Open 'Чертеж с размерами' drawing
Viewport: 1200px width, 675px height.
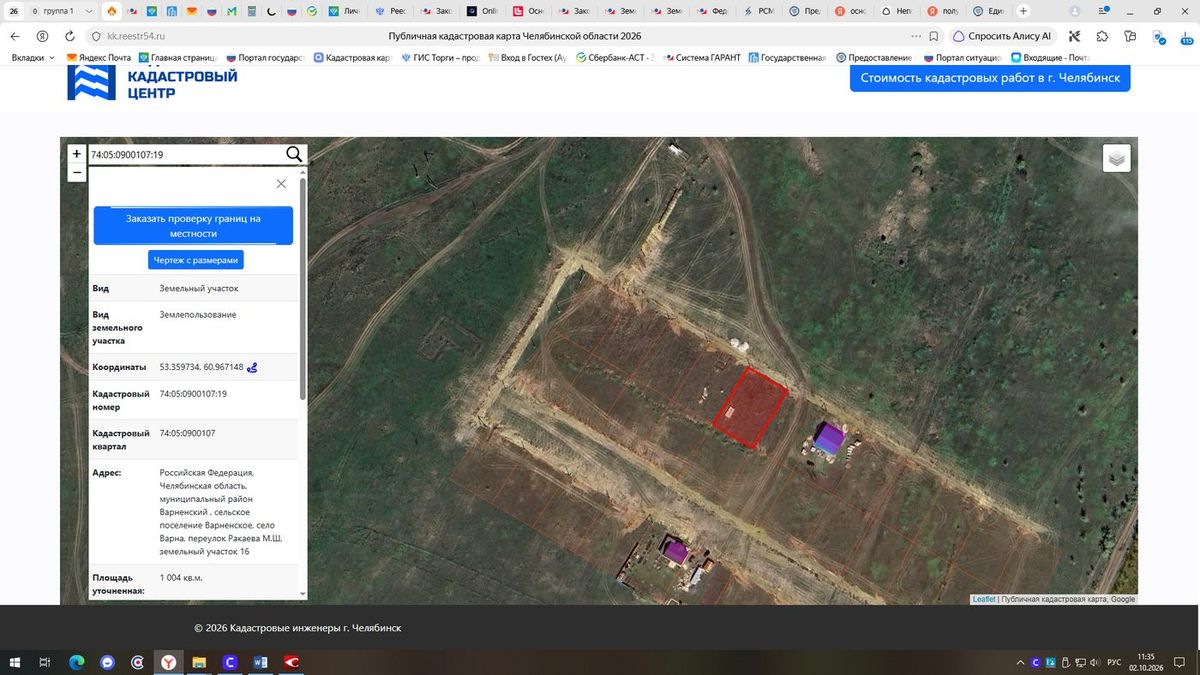point(196,260)
